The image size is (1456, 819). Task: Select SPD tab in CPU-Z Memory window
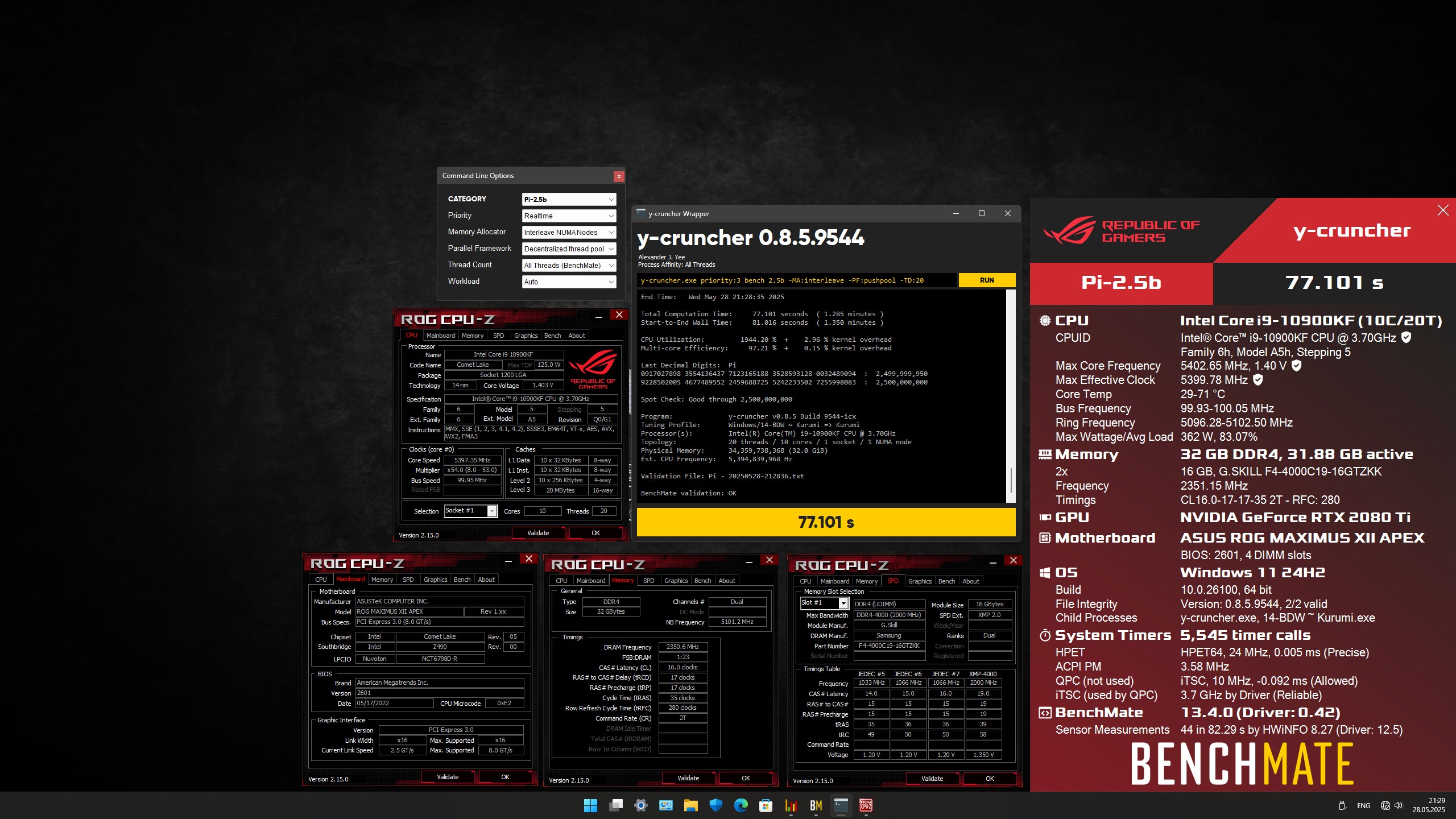648,581
